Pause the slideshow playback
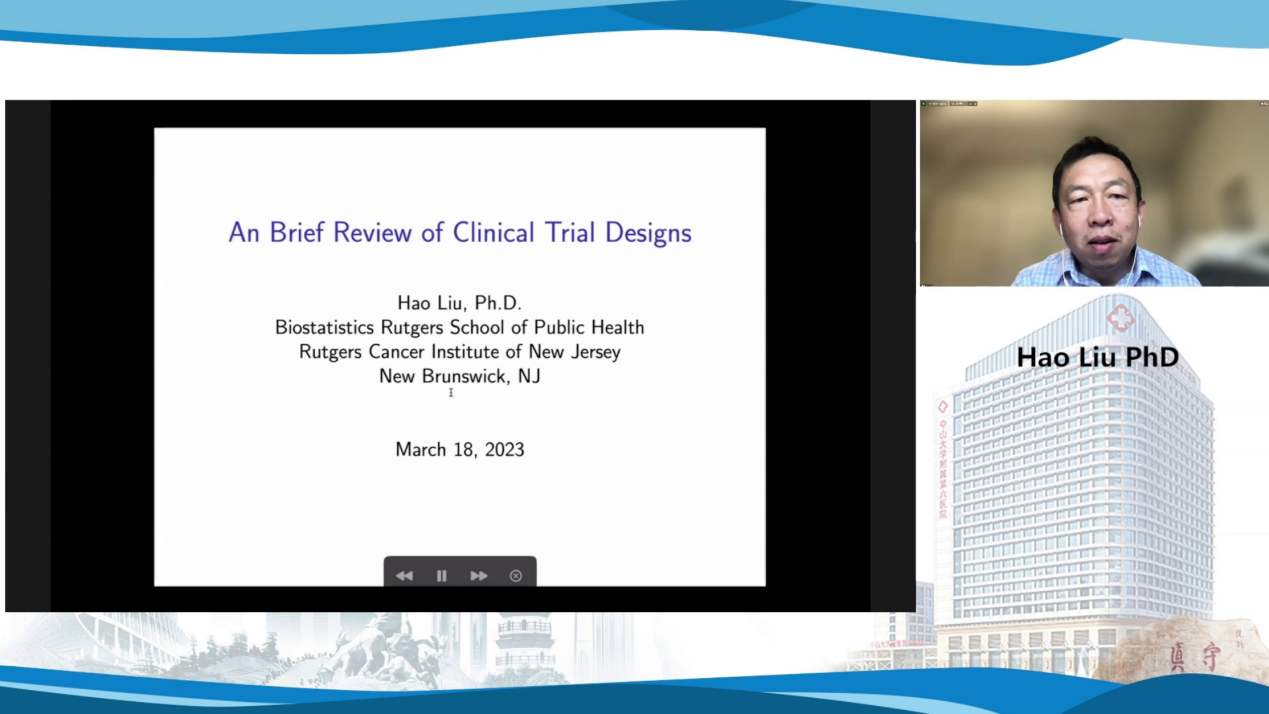1269x714 pixels. (x=441, y=576)
